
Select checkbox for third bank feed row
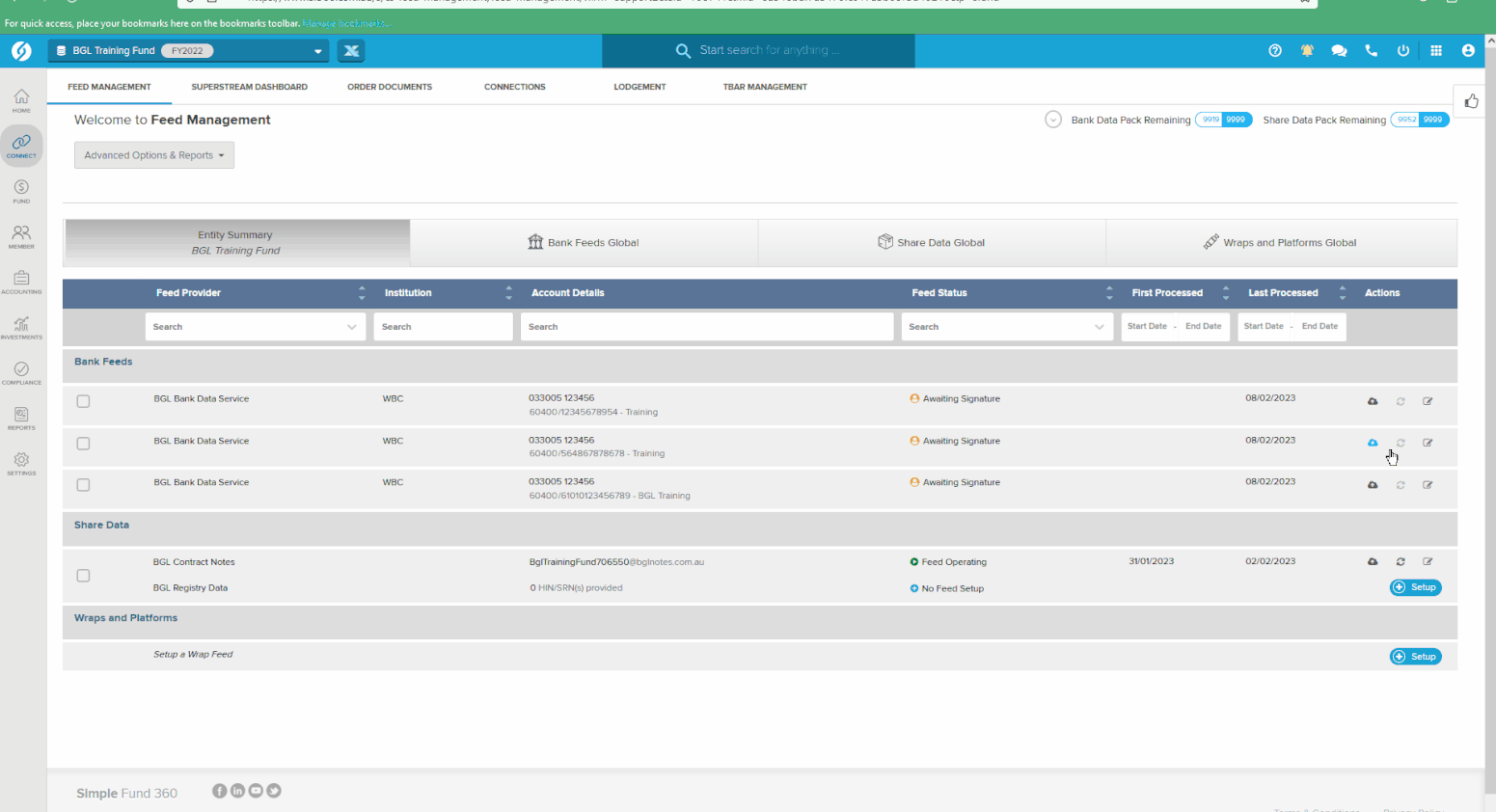point(83,485)
